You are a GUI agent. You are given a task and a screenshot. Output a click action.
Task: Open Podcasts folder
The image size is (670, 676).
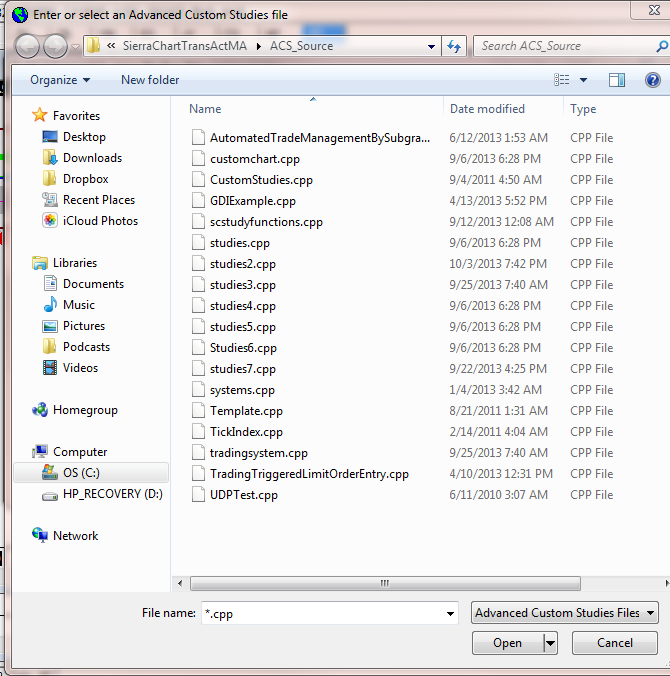(x=76, y=347)
